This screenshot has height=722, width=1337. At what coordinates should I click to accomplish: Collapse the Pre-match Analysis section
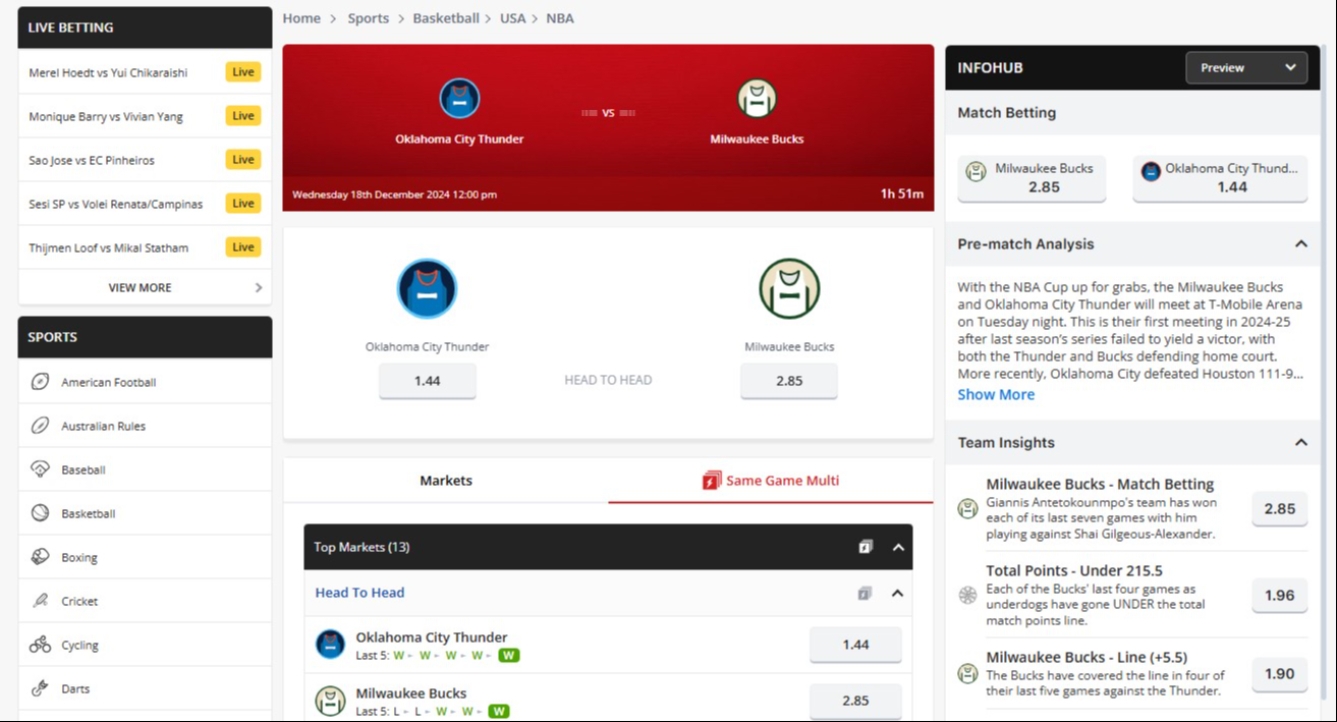(1301, 244)
